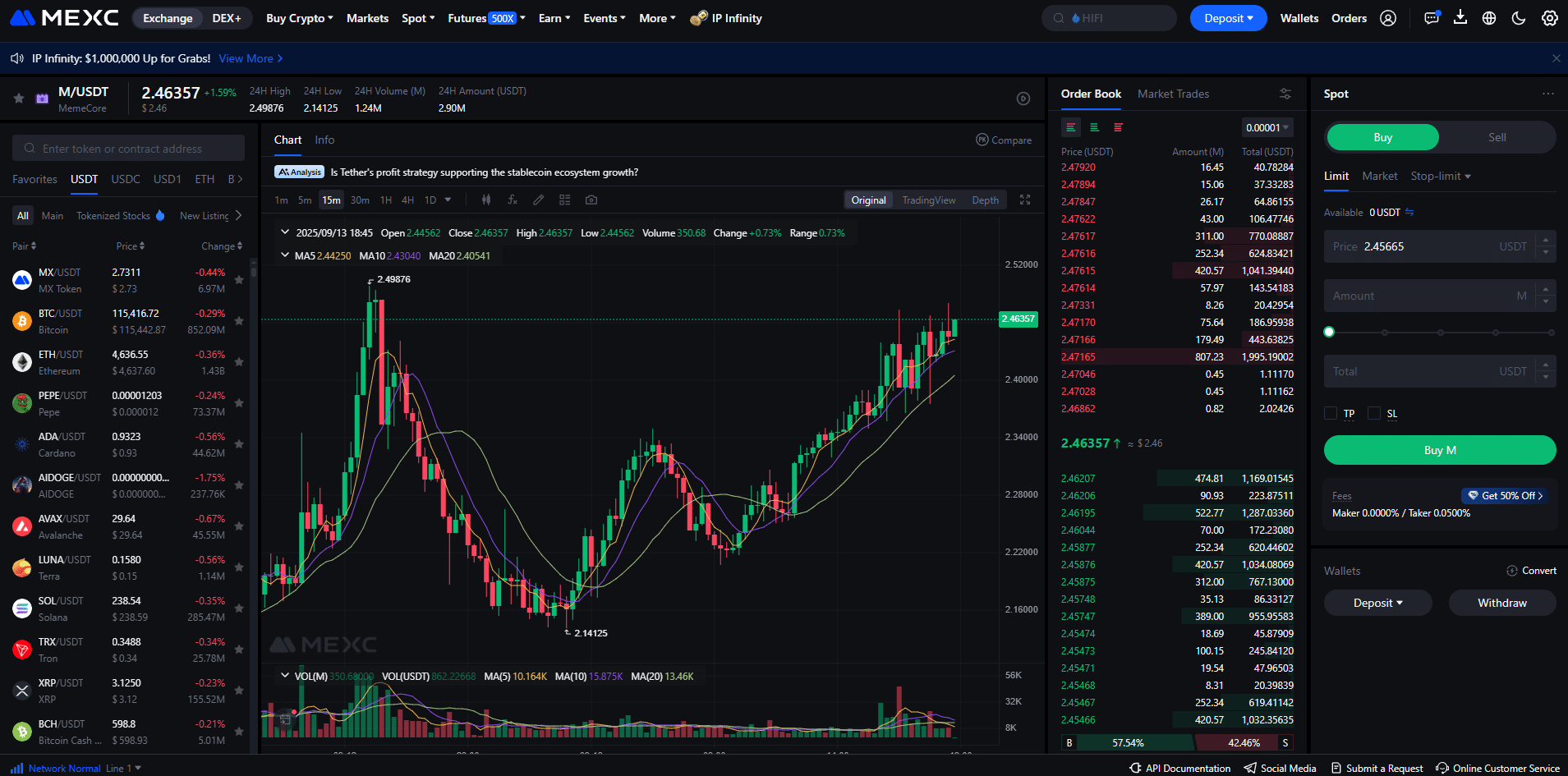Switch to Sell side
Screen dimensions: 1568x776
1497,137
